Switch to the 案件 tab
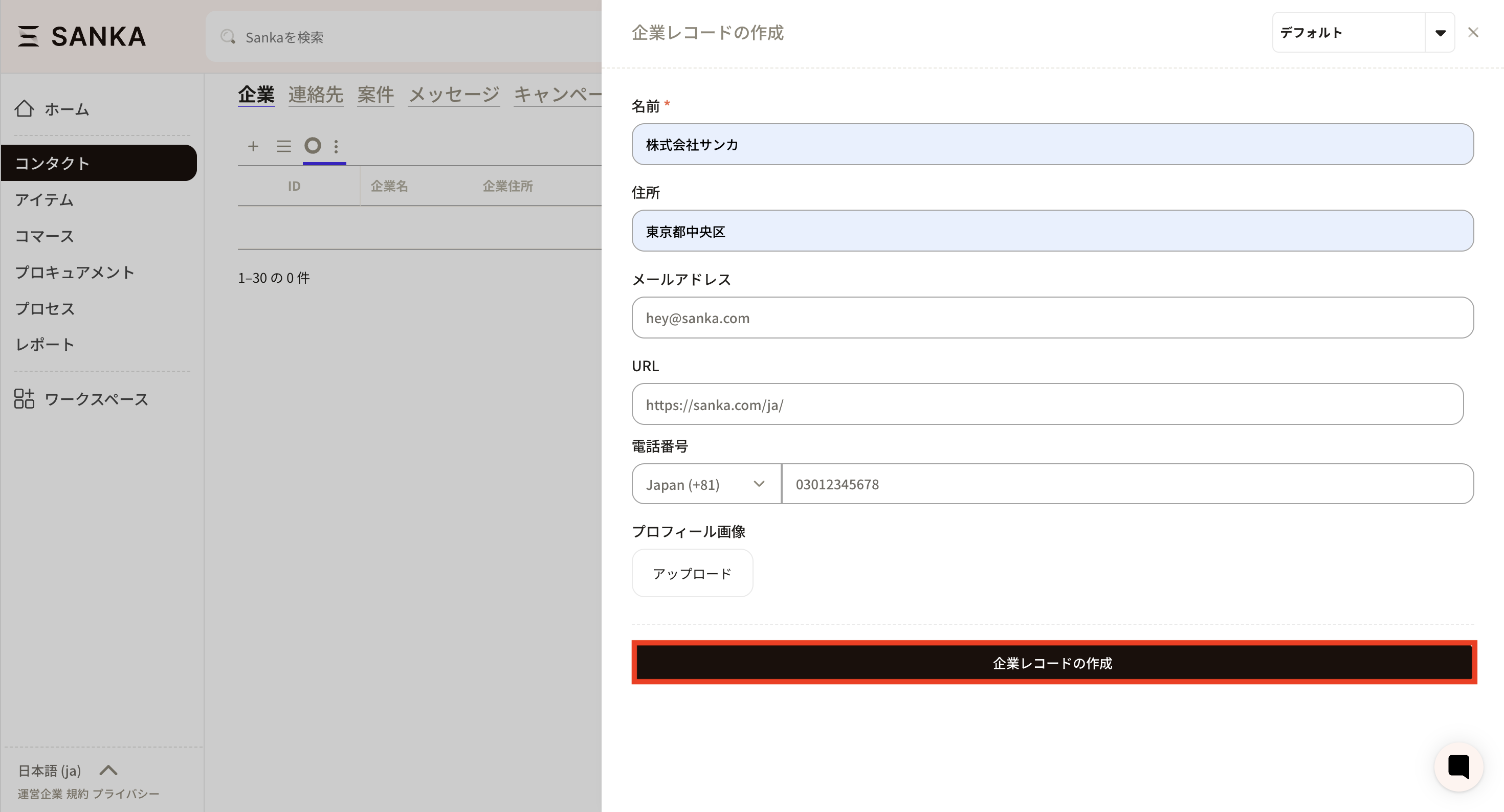 [x=375, y=95]
